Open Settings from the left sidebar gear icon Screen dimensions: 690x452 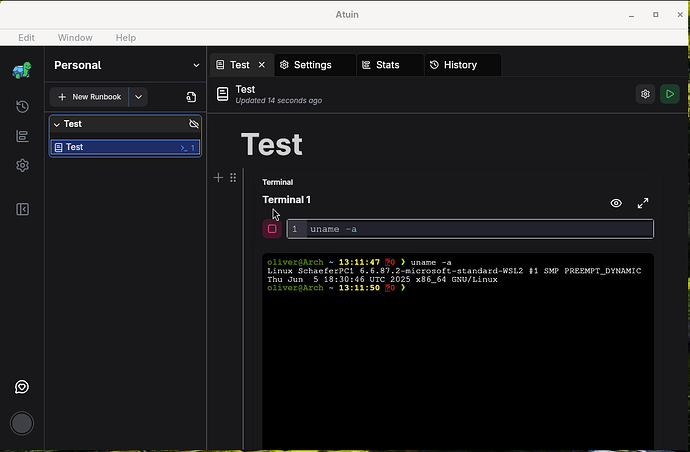tap(22, 166)
